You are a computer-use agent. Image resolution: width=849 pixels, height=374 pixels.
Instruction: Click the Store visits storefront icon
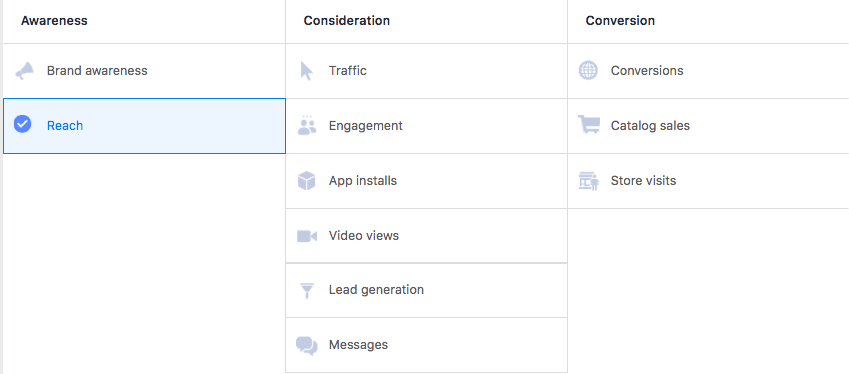pos(589,181)
